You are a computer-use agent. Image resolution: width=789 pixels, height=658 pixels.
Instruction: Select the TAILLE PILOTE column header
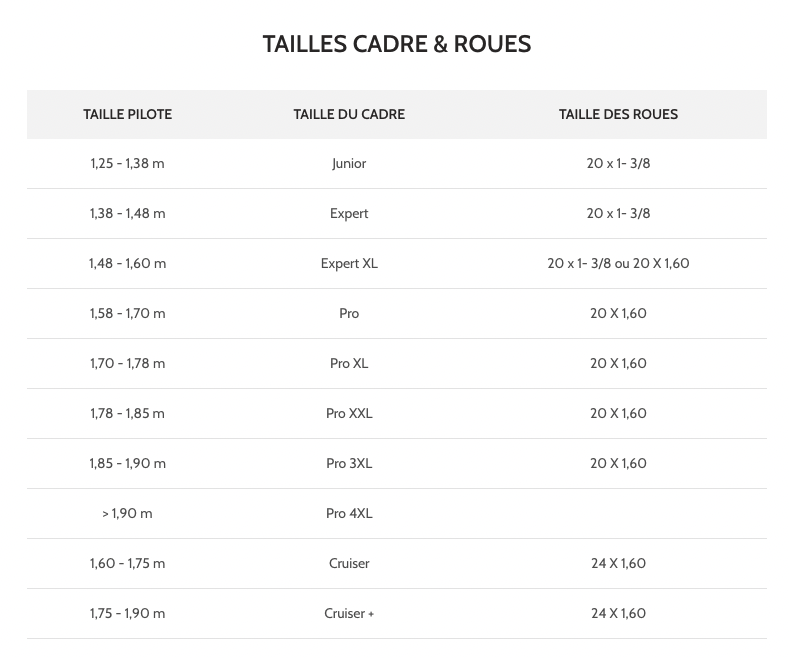[x=127, y=114]
